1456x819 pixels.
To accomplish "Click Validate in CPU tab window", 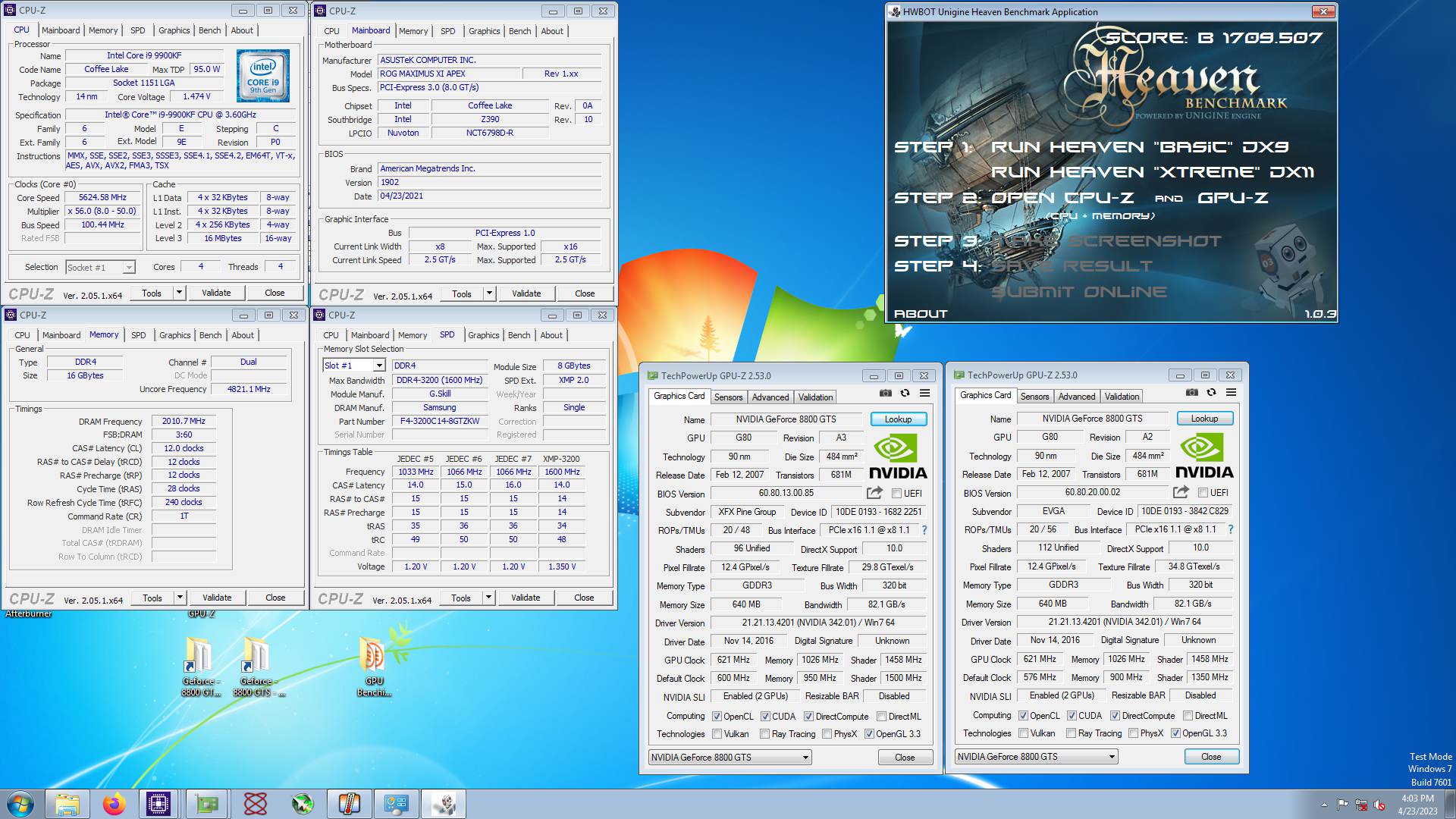I will tap(216, 293).
